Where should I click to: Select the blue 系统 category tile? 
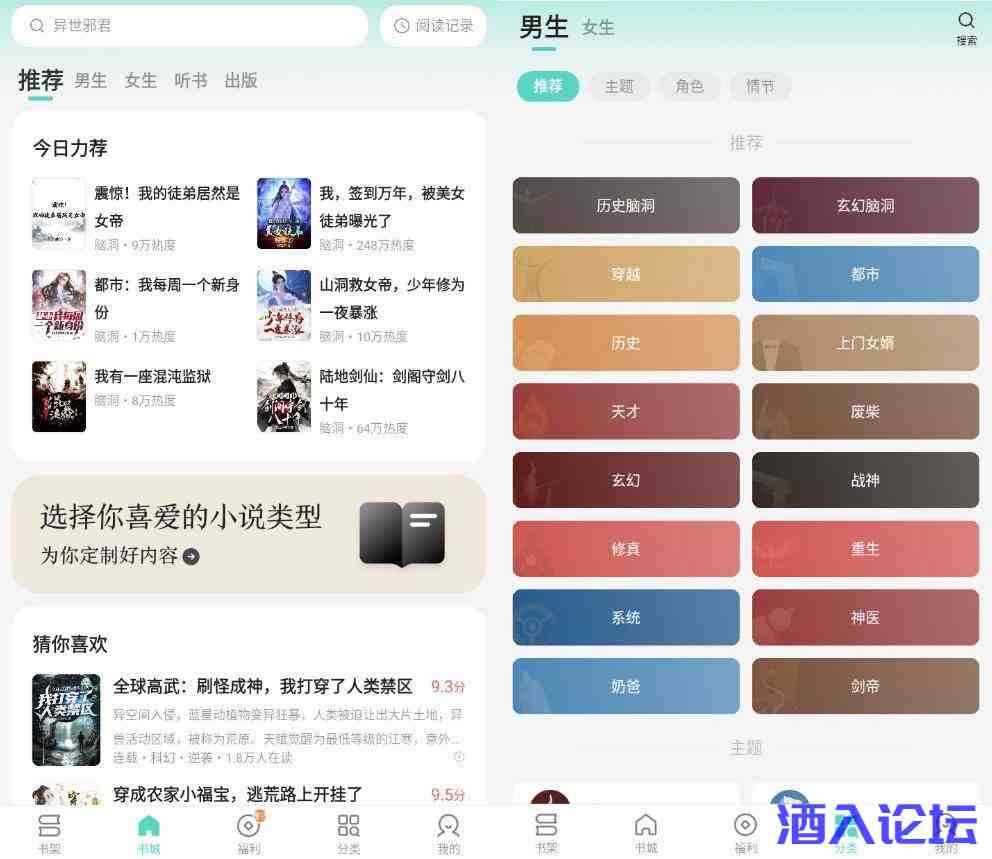(626, 617)
